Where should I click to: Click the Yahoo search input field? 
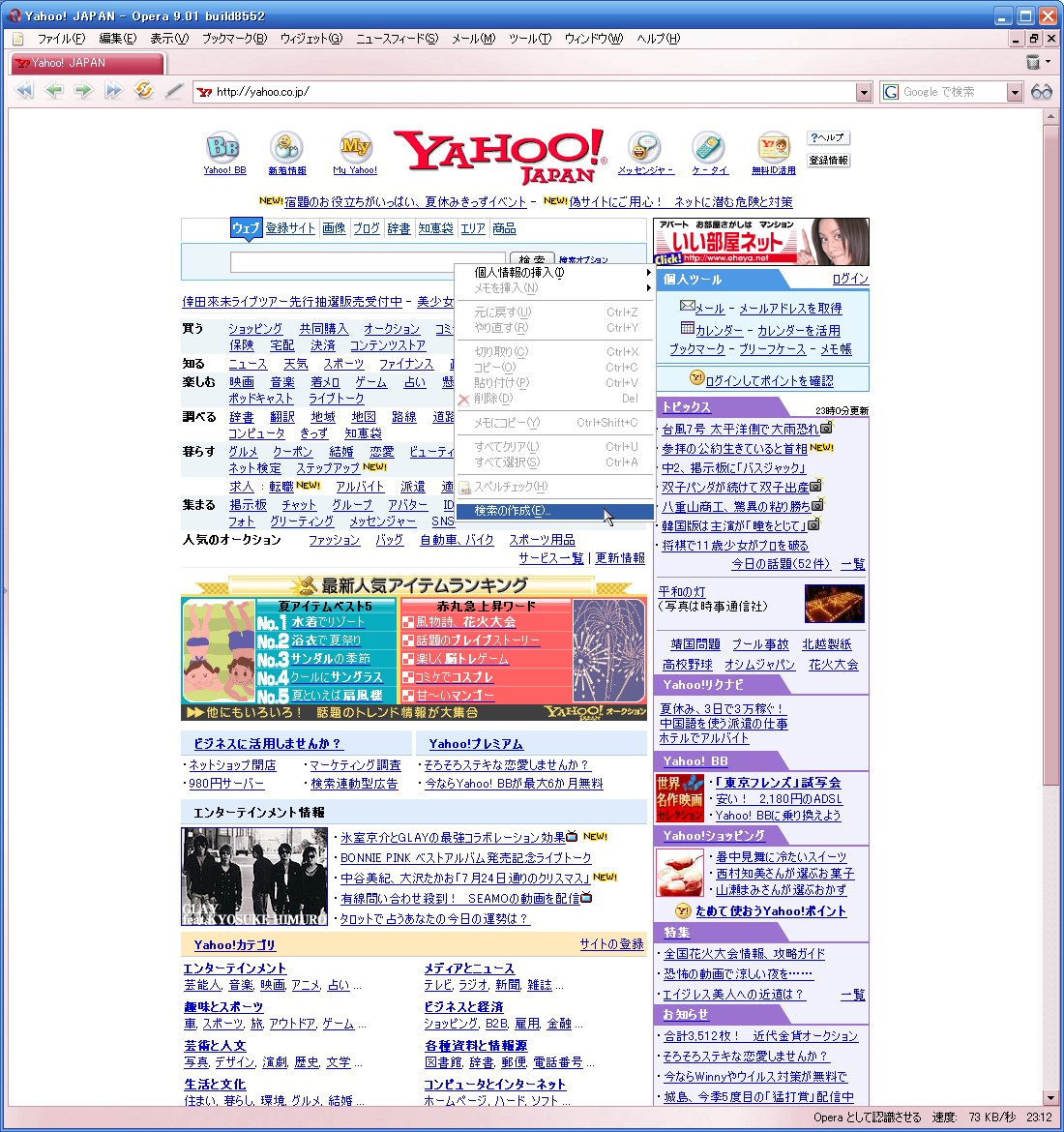point(368,261)
